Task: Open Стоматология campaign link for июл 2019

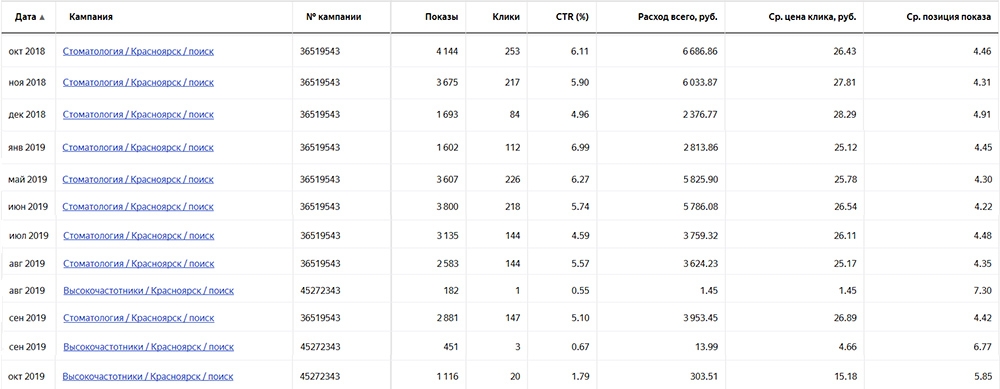Action: click(138, 236)
